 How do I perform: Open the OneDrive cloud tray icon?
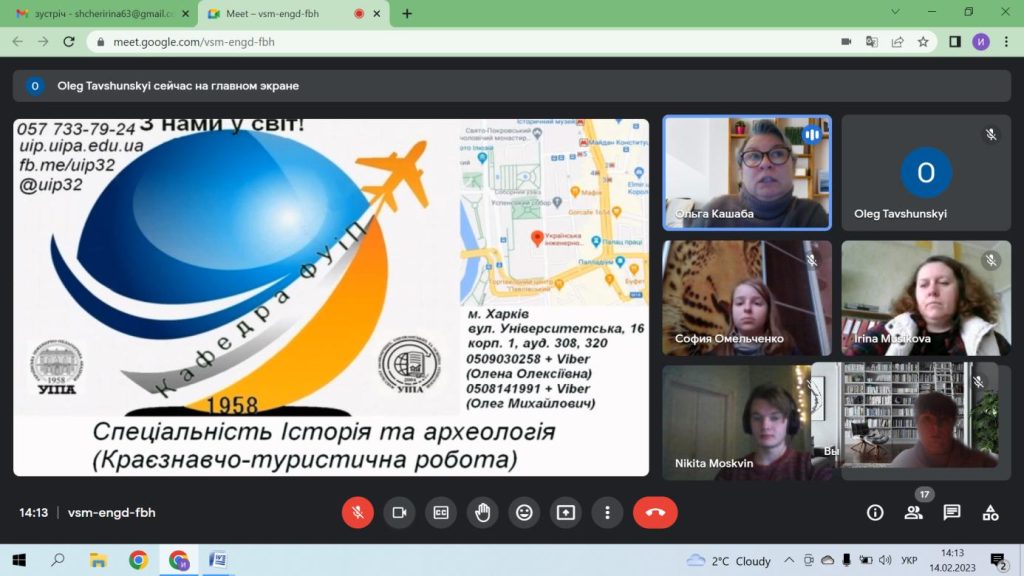827,560
